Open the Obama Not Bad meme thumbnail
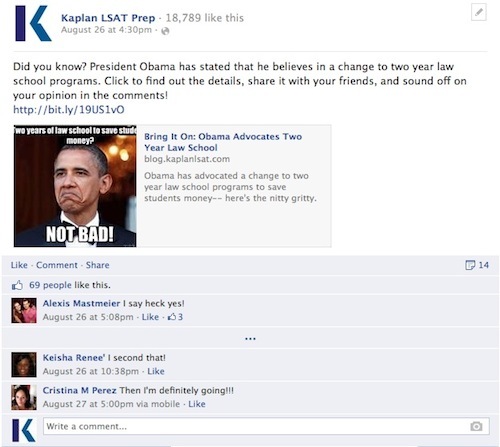The width and height of the screenshot is (500, 447). click(75, 186)
